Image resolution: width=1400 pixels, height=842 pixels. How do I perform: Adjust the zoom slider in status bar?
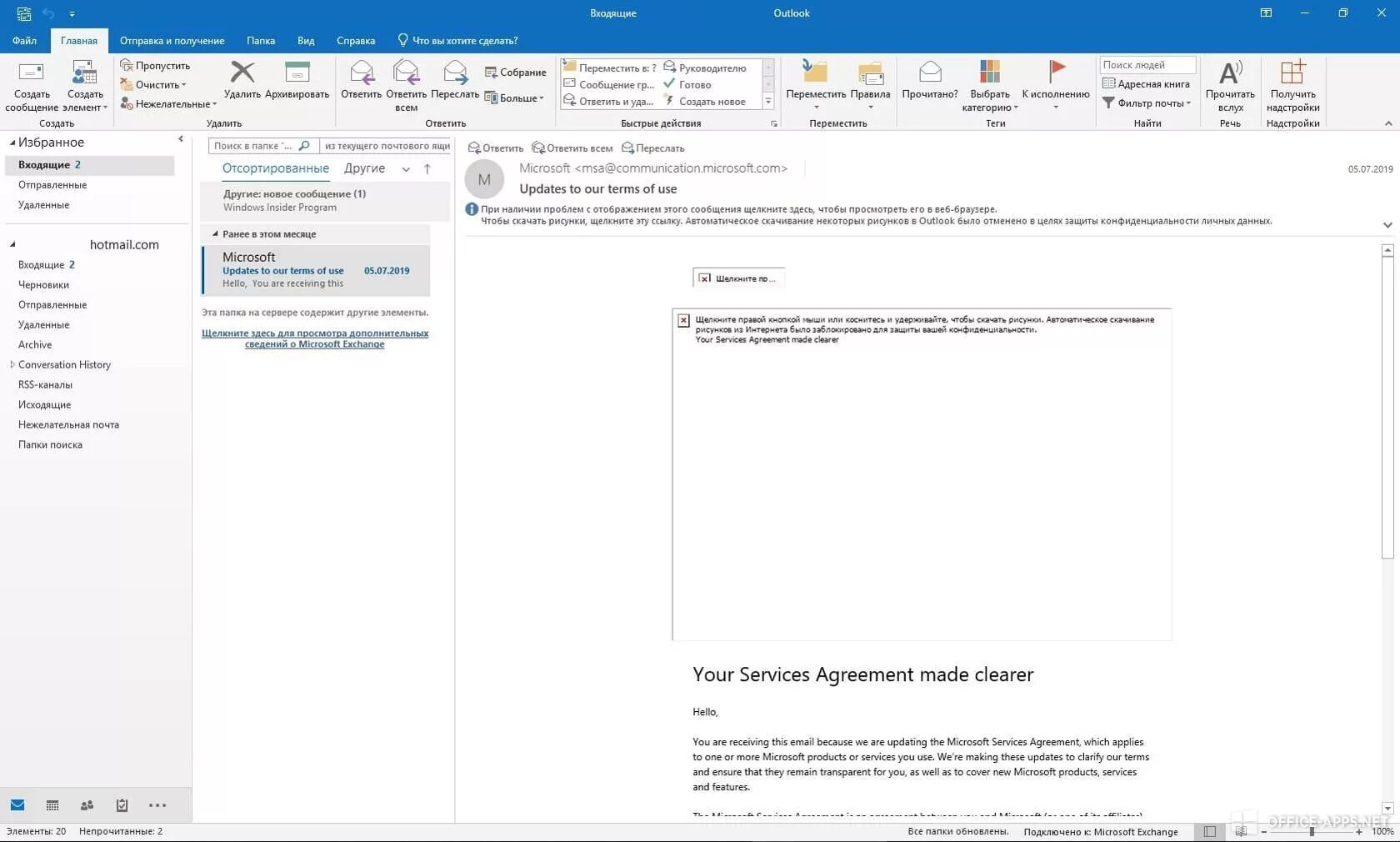pyautogui.click(x=1311, y=831)
